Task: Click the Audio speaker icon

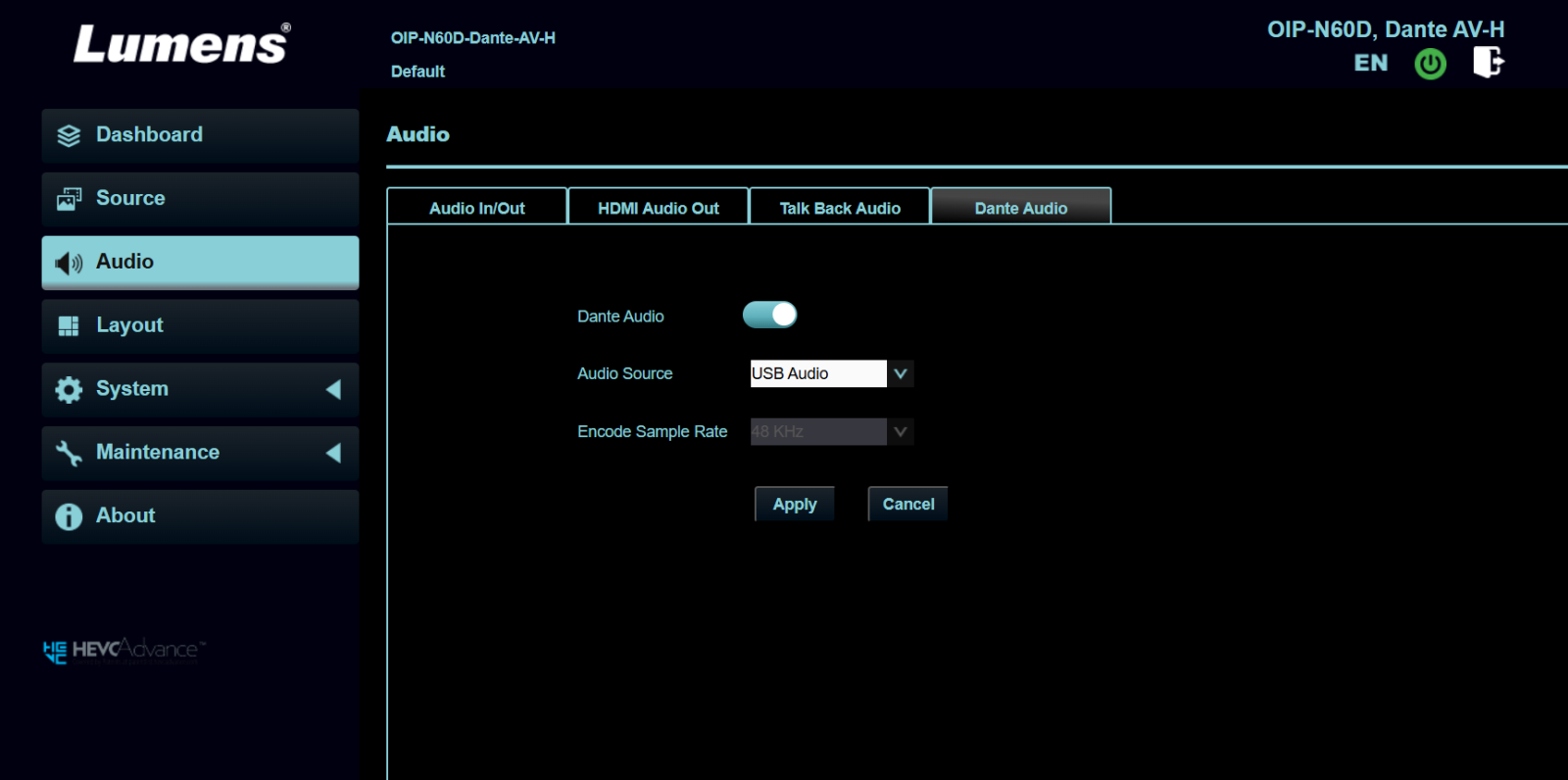Action: point(69,263)
